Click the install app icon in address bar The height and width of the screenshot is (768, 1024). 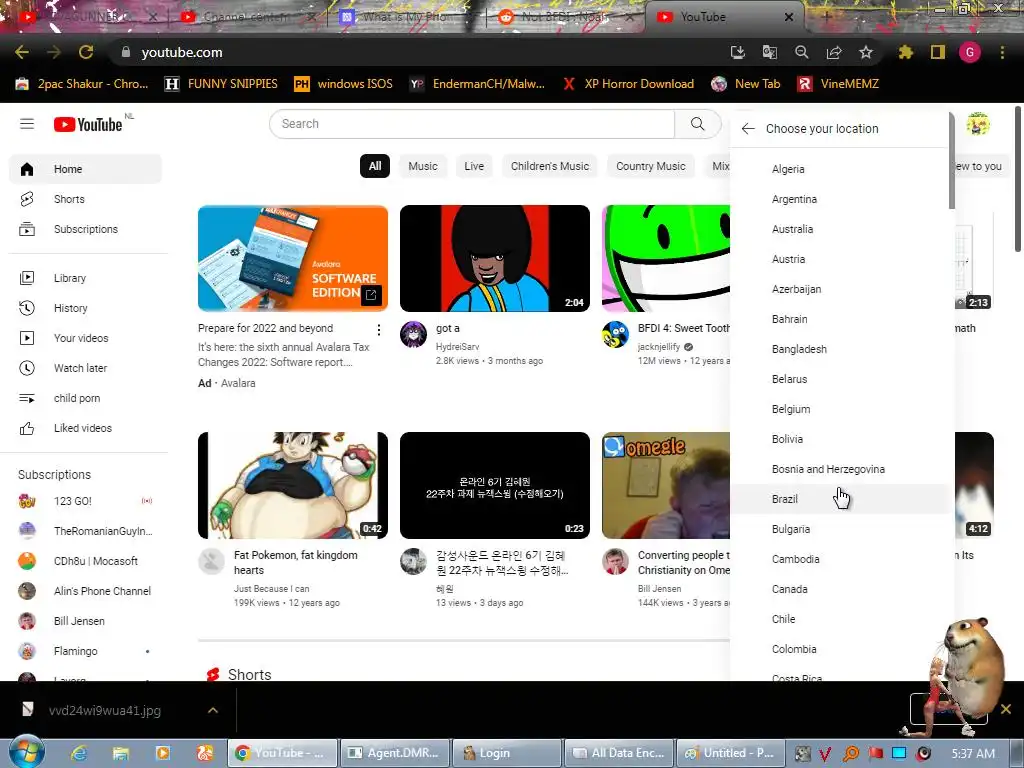[738, 52]
